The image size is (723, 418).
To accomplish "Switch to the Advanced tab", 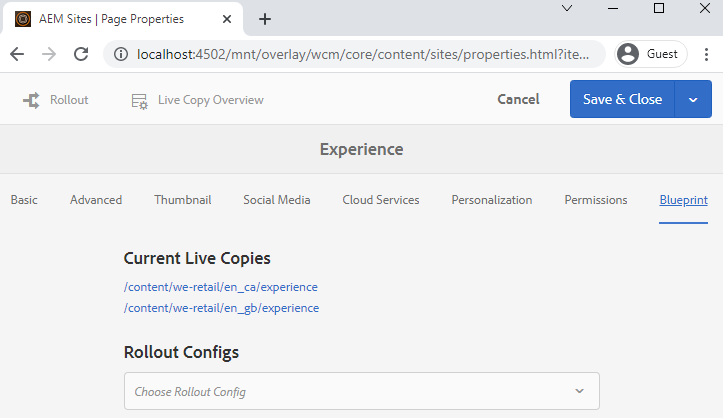I will tap(96, 200).
